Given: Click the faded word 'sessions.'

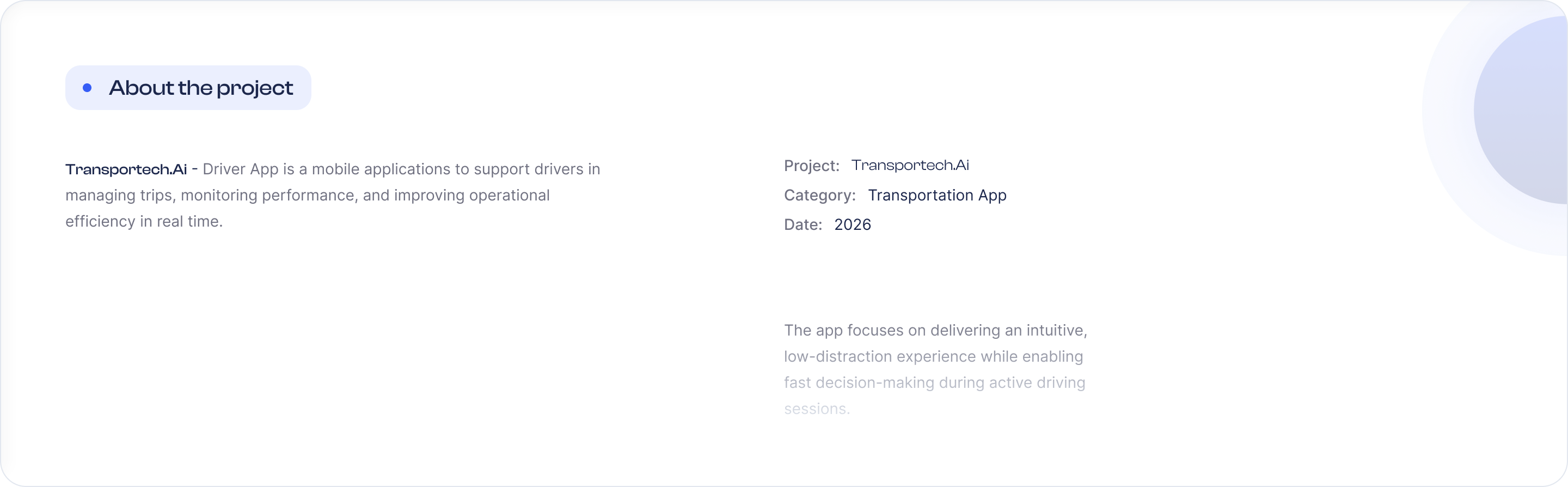Looking at the screenshot, I should pos(817,409).
